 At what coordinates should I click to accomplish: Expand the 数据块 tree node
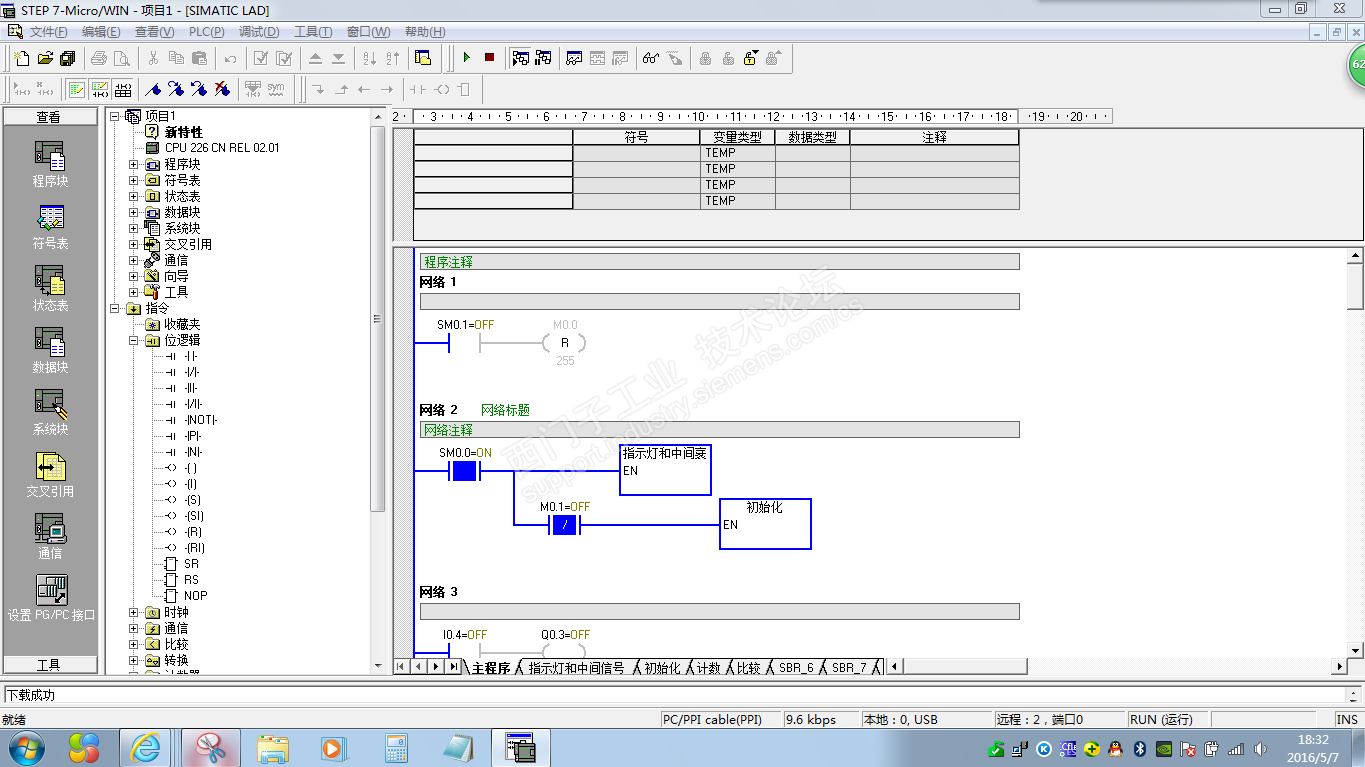(134, 212)
